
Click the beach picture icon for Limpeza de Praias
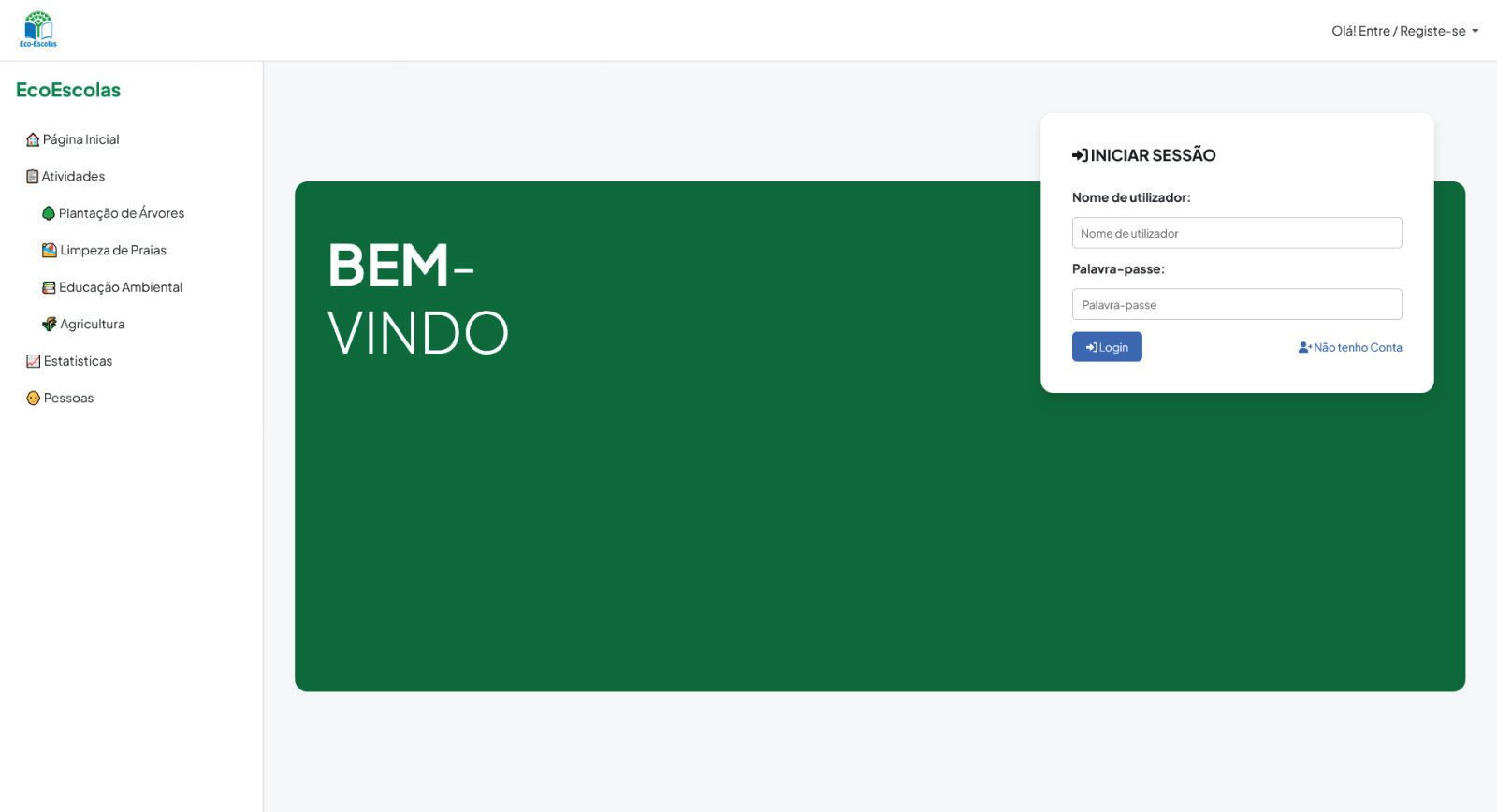click(x=50, y=251)
